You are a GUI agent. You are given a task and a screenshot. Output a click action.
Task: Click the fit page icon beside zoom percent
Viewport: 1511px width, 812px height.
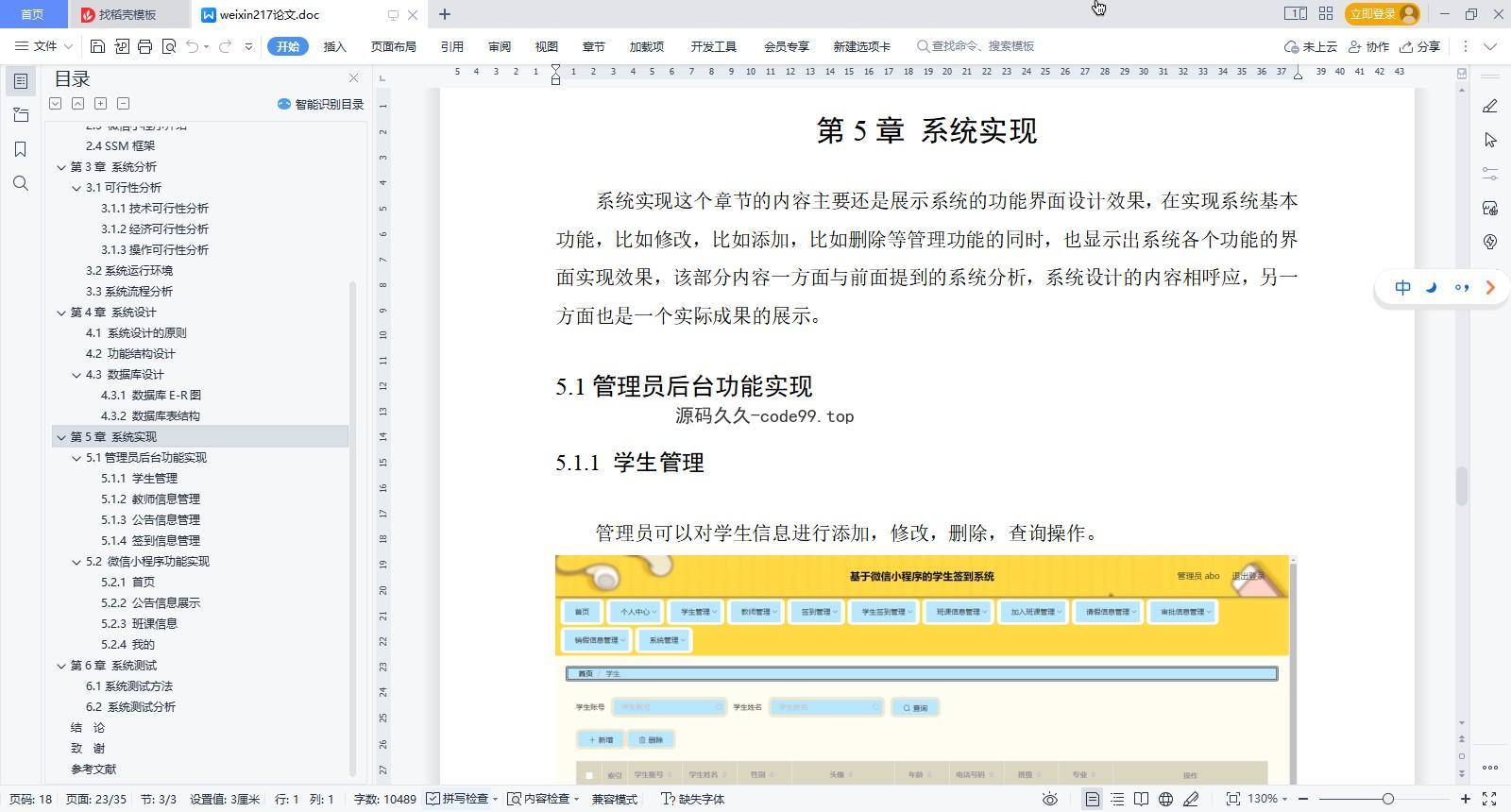click(1232, 799)
